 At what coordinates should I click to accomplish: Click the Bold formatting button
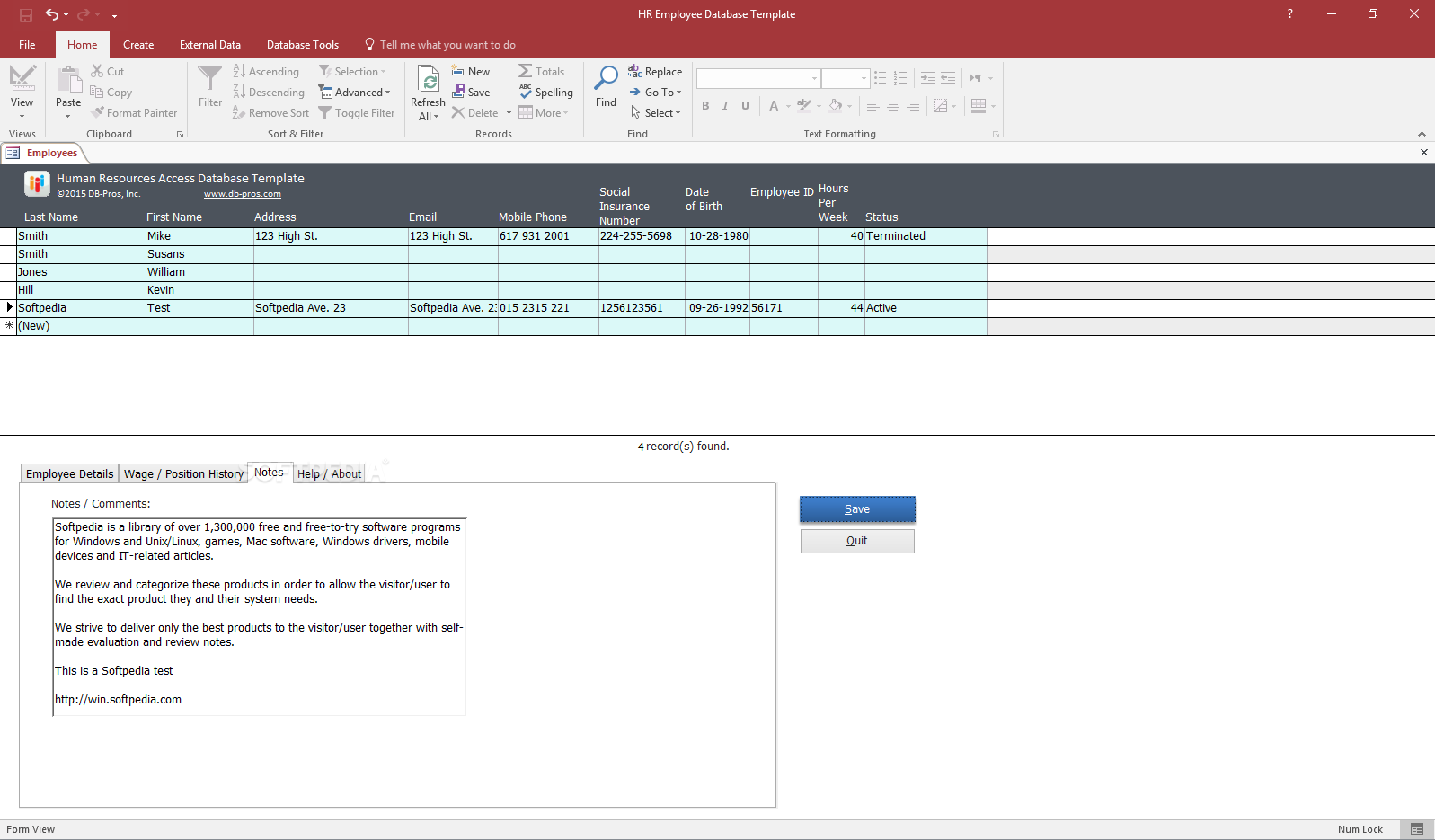pyautogui.click(x=705, y=106)
